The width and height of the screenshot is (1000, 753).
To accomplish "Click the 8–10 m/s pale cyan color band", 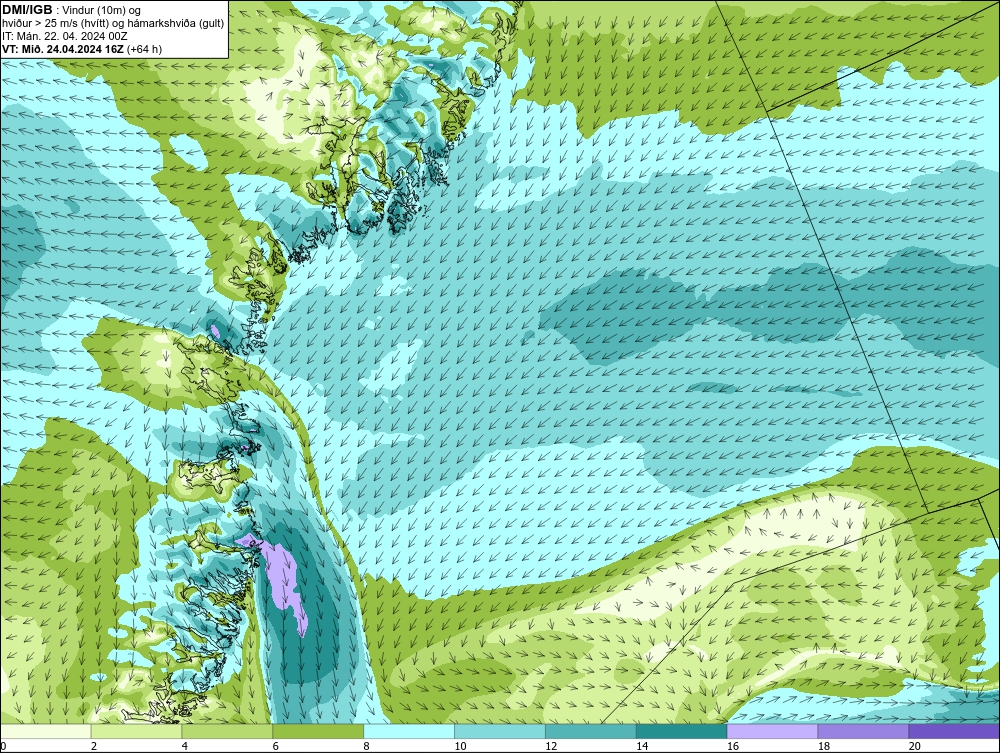I will 409,731.
